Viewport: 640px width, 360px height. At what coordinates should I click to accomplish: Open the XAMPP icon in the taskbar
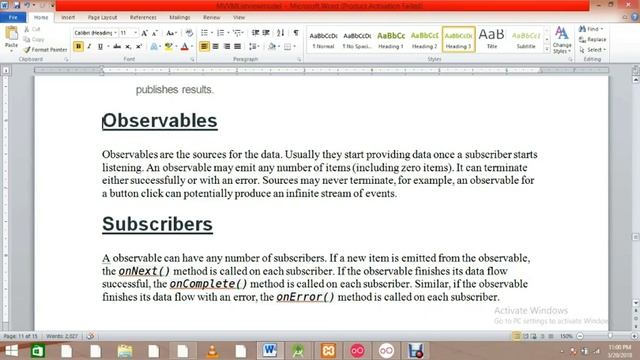pyautogui.click(x=328, y=351)
